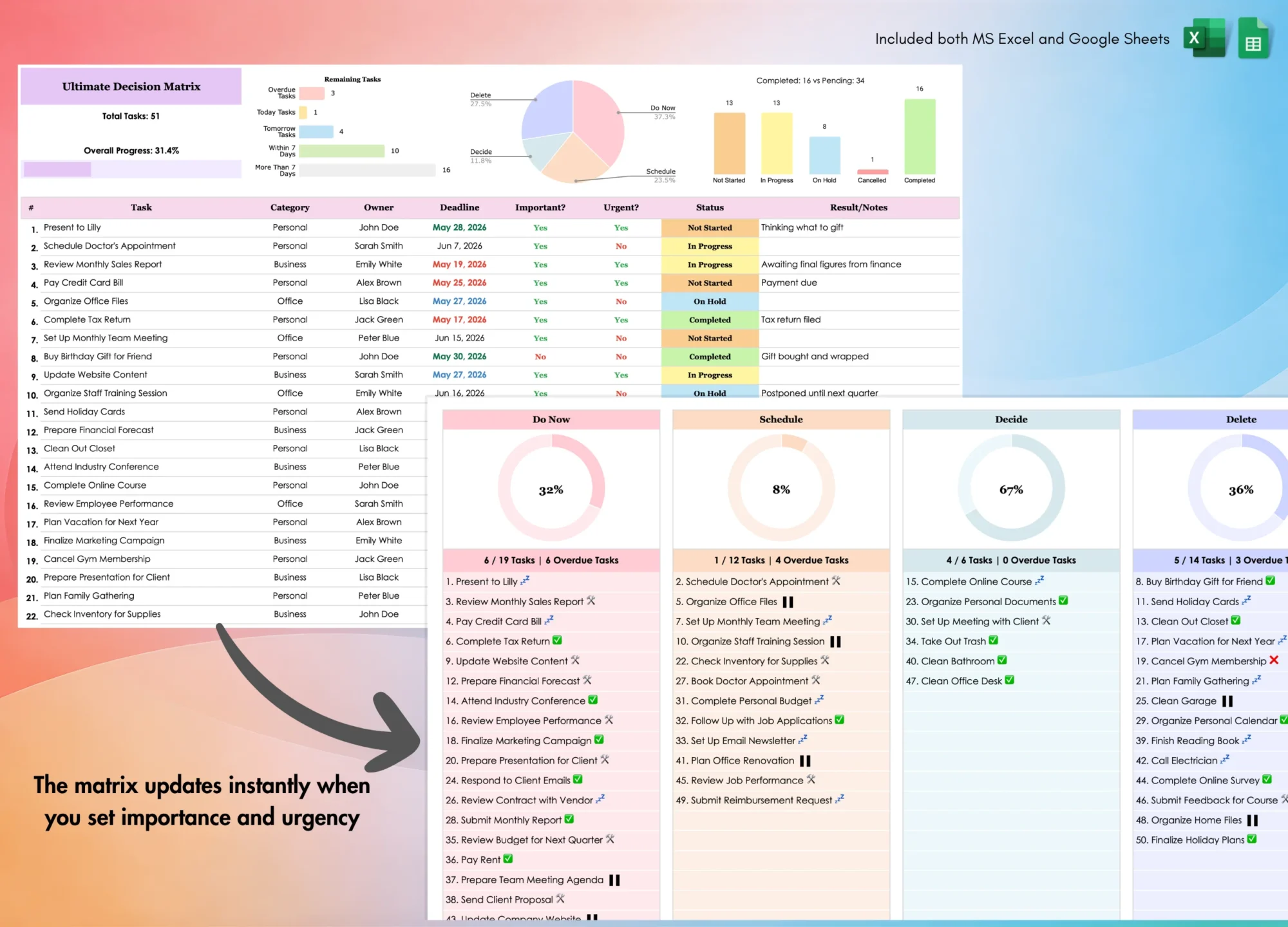Select the Jun 7, 2026 deadline cell

(x=460, y=246)
